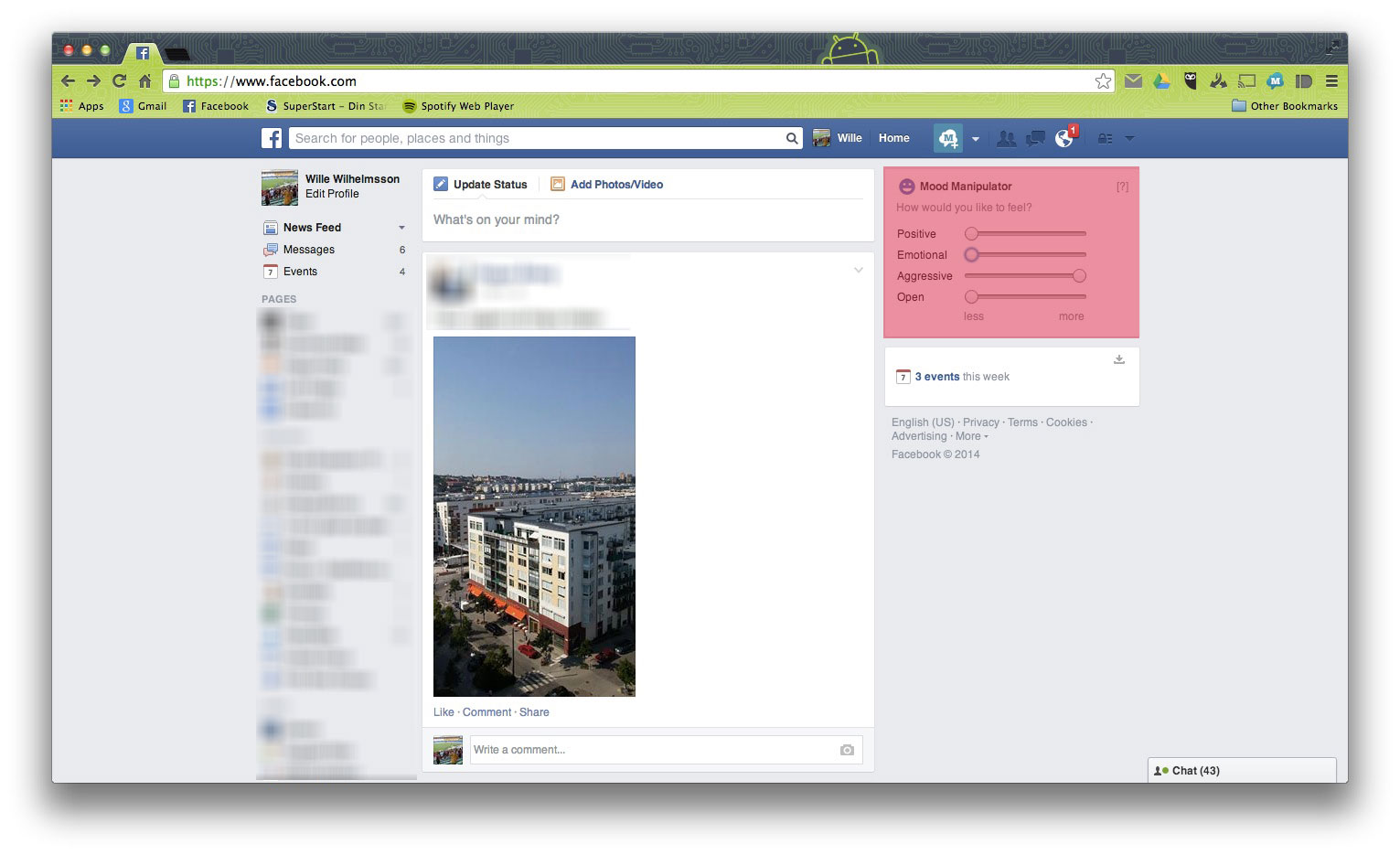Expand the News Feed sort dropdown
This screenshot has width=1400, height=855.
(x=401, y=228)
